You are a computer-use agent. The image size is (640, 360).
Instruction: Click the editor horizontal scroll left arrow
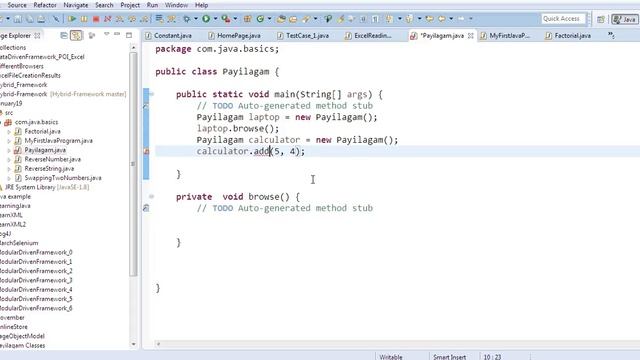(x=158, y=344)
